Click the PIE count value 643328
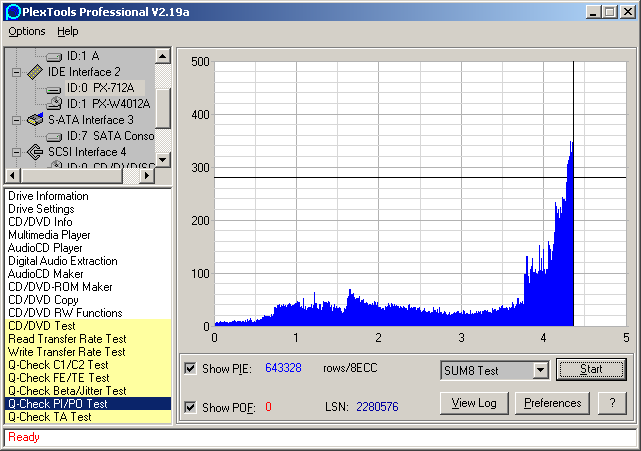 pos(283,368)
